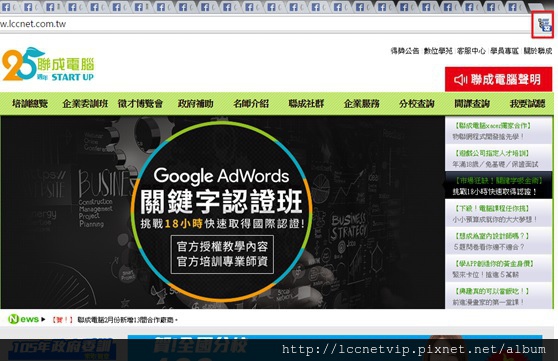Viewport: 558px width, 361px height.
Task: Select 徵才博覽會 in the navigation bar
Action: coord(140,104)
